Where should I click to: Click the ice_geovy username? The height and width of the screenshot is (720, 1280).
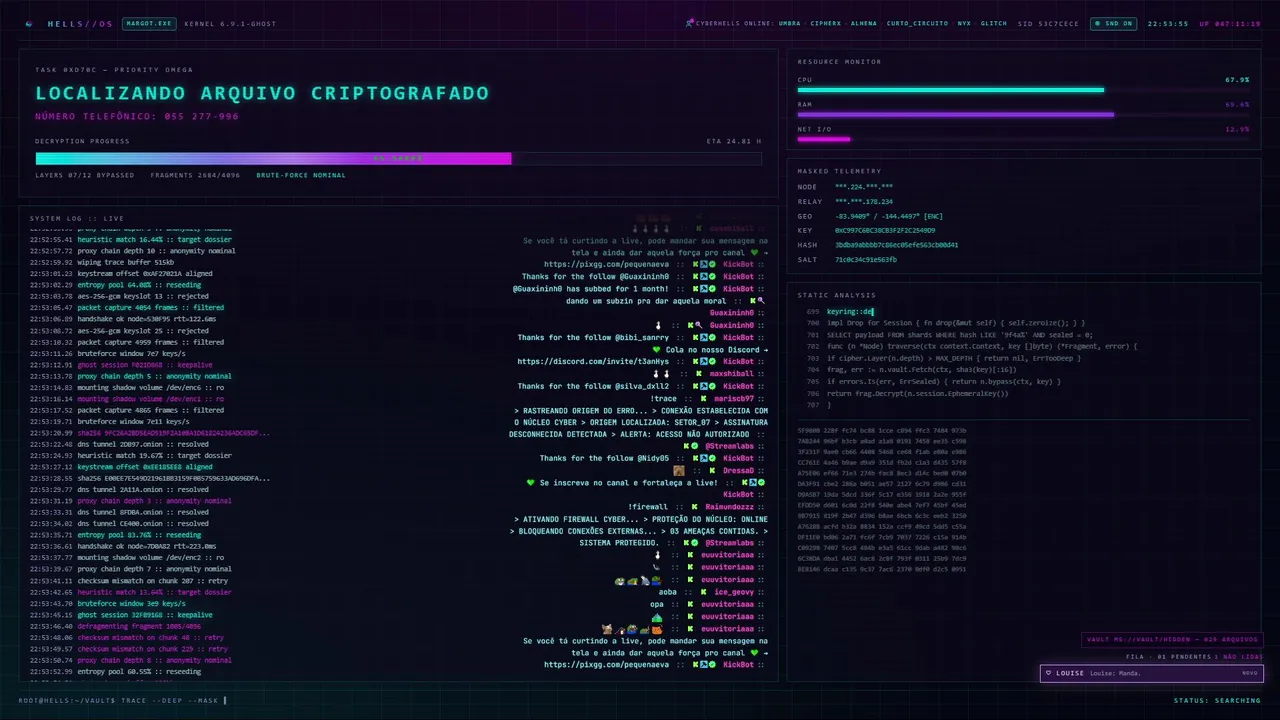(734, 592)
